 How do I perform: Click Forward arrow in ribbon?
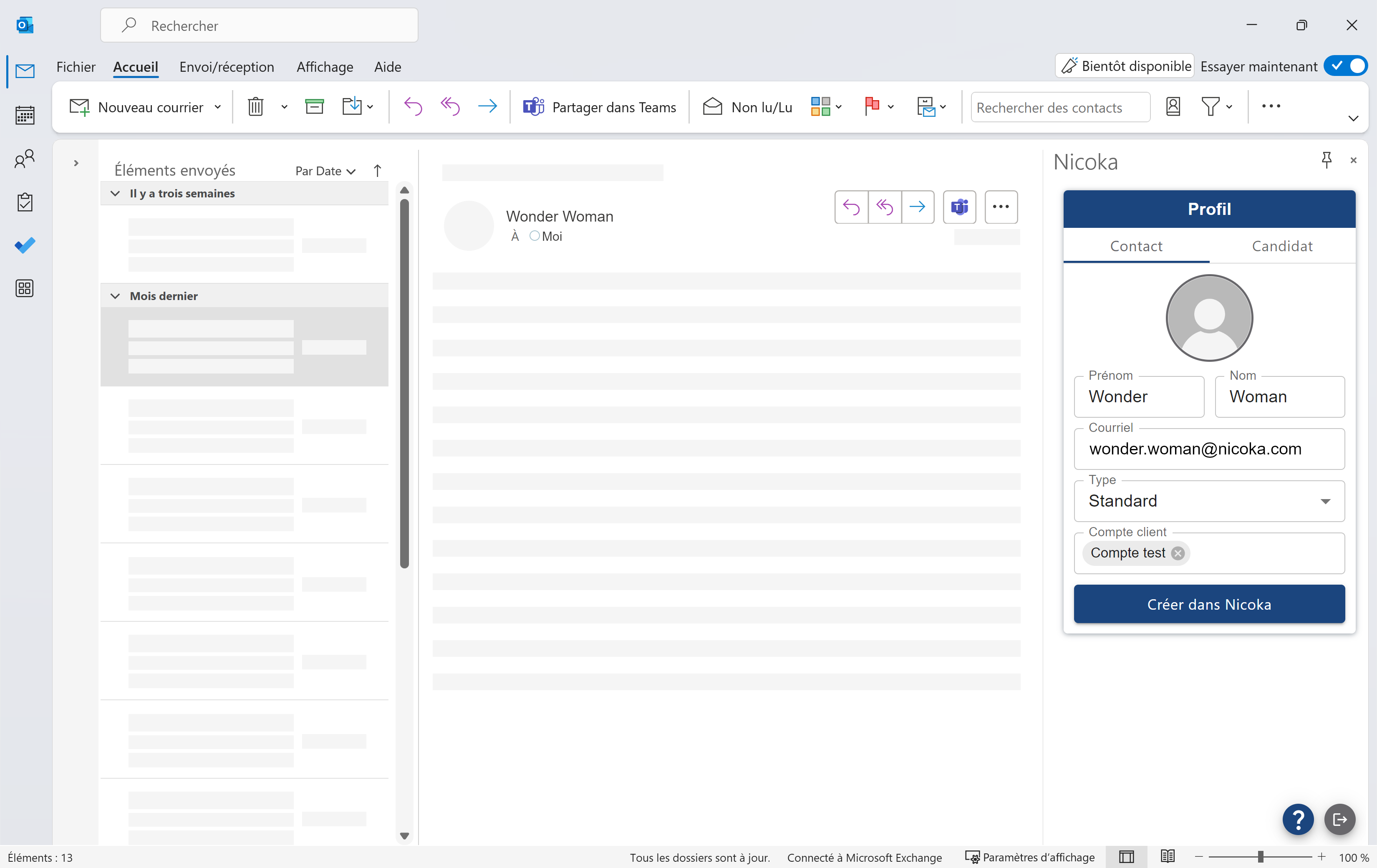click(x=487, y=107)
